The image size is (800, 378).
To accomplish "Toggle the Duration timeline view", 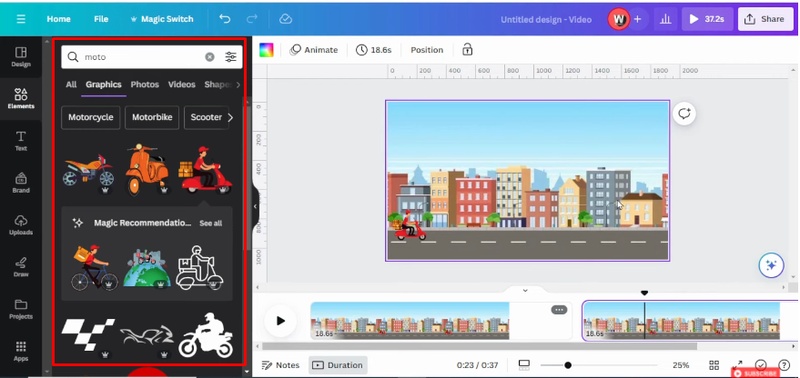I will click(338, 365).
